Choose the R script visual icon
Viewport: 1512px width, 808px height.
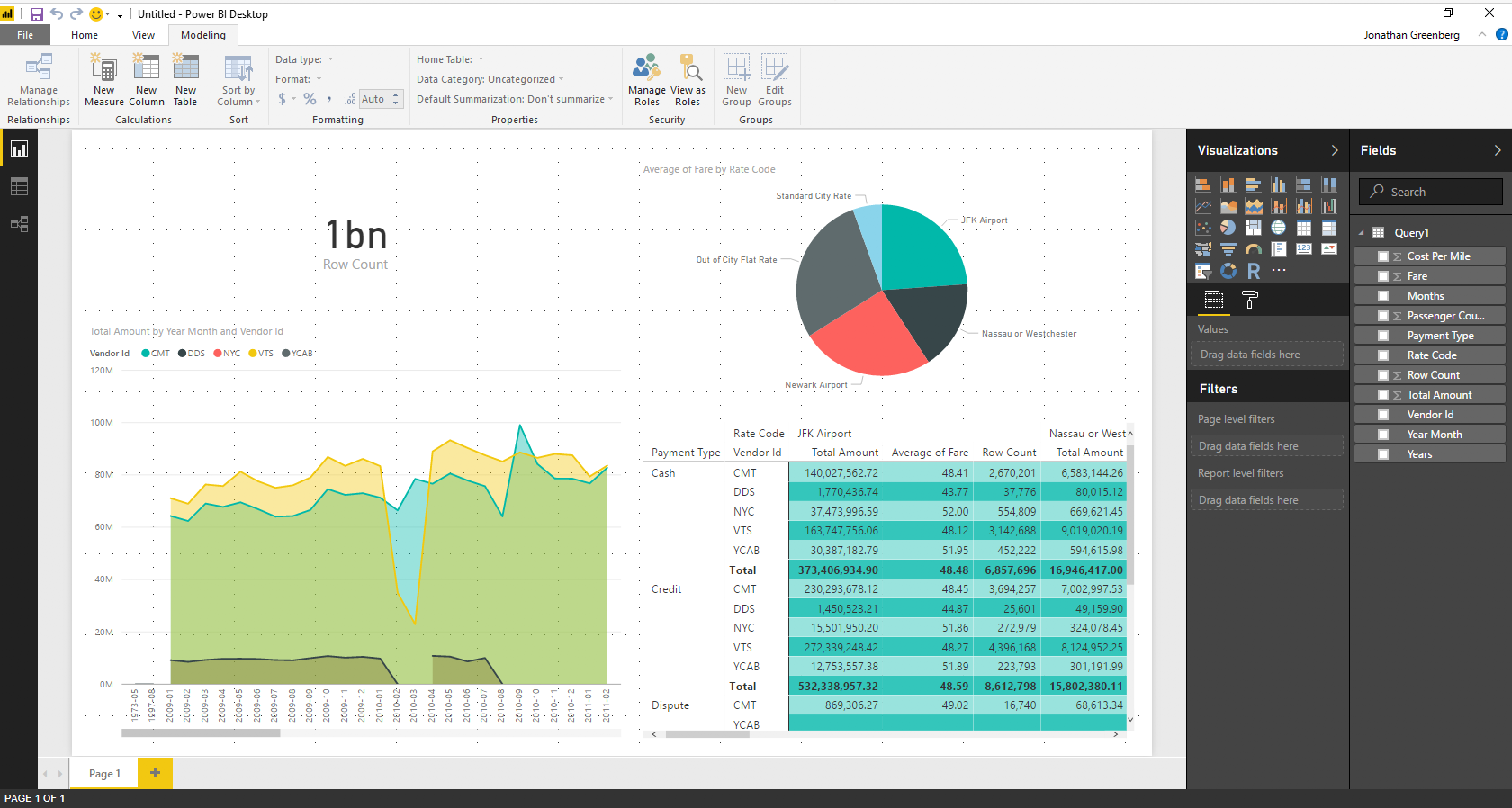pos(1253,271)
